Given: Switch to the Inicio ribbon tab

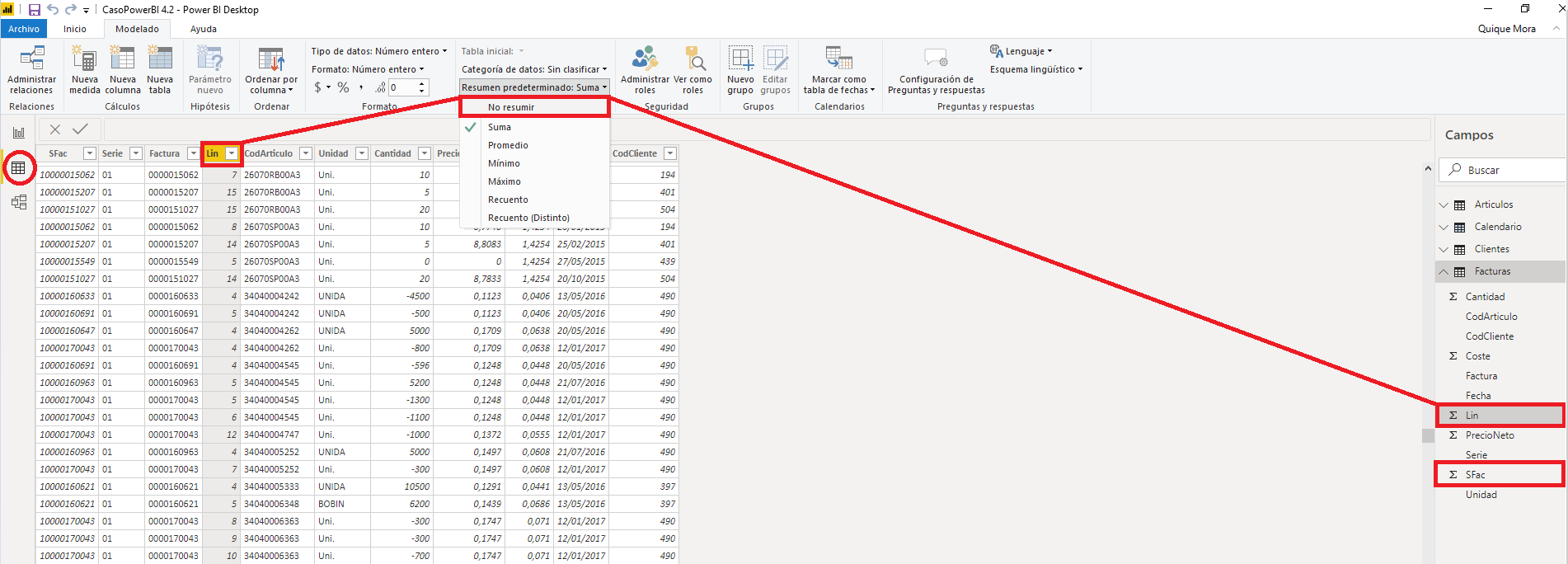Looking at the screenshot, I should [75, 29].
